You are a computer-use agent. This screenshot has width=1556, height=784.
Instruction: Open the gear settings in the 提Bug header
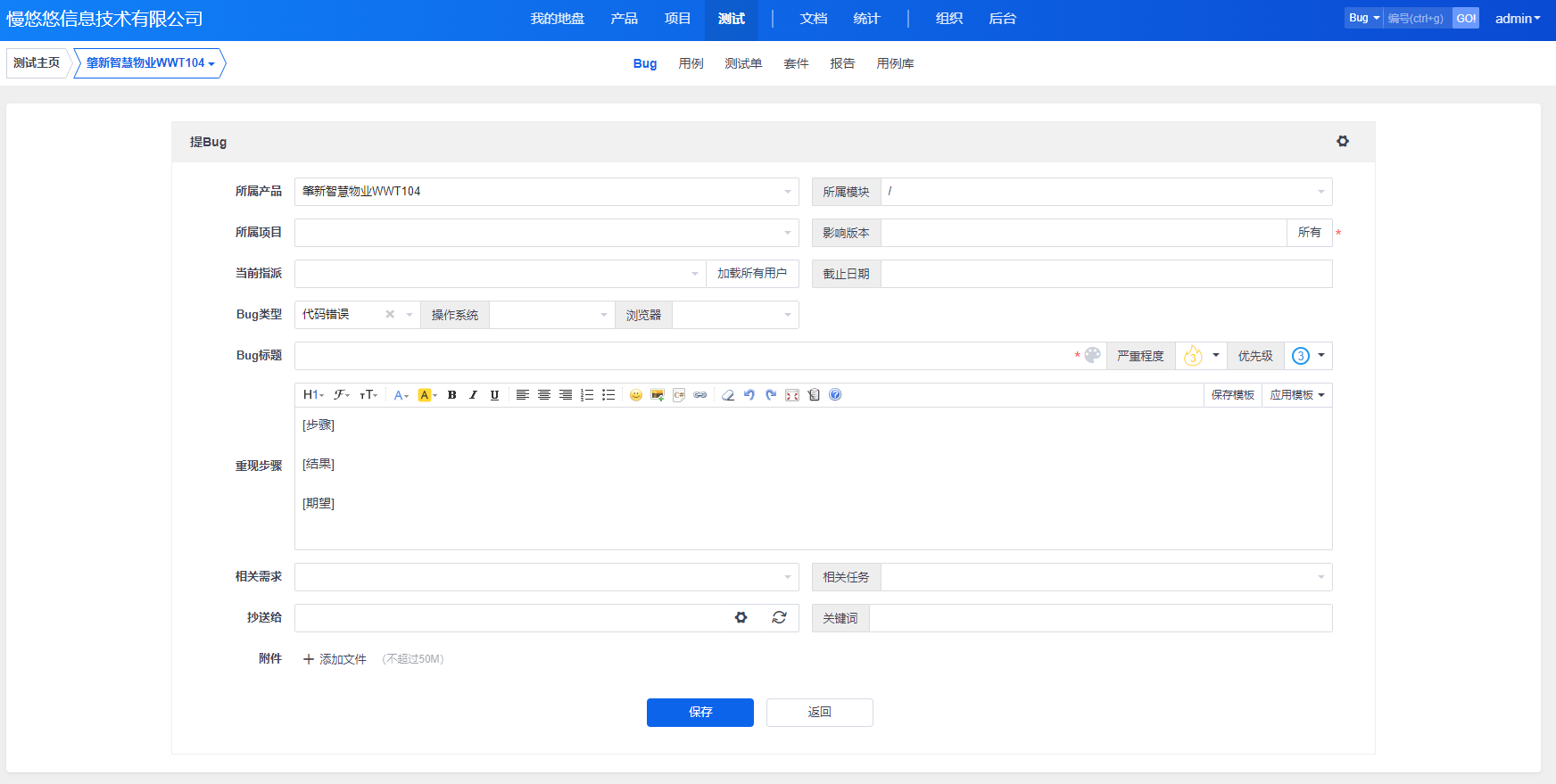pyautogui.click(x=1342, y=141)
